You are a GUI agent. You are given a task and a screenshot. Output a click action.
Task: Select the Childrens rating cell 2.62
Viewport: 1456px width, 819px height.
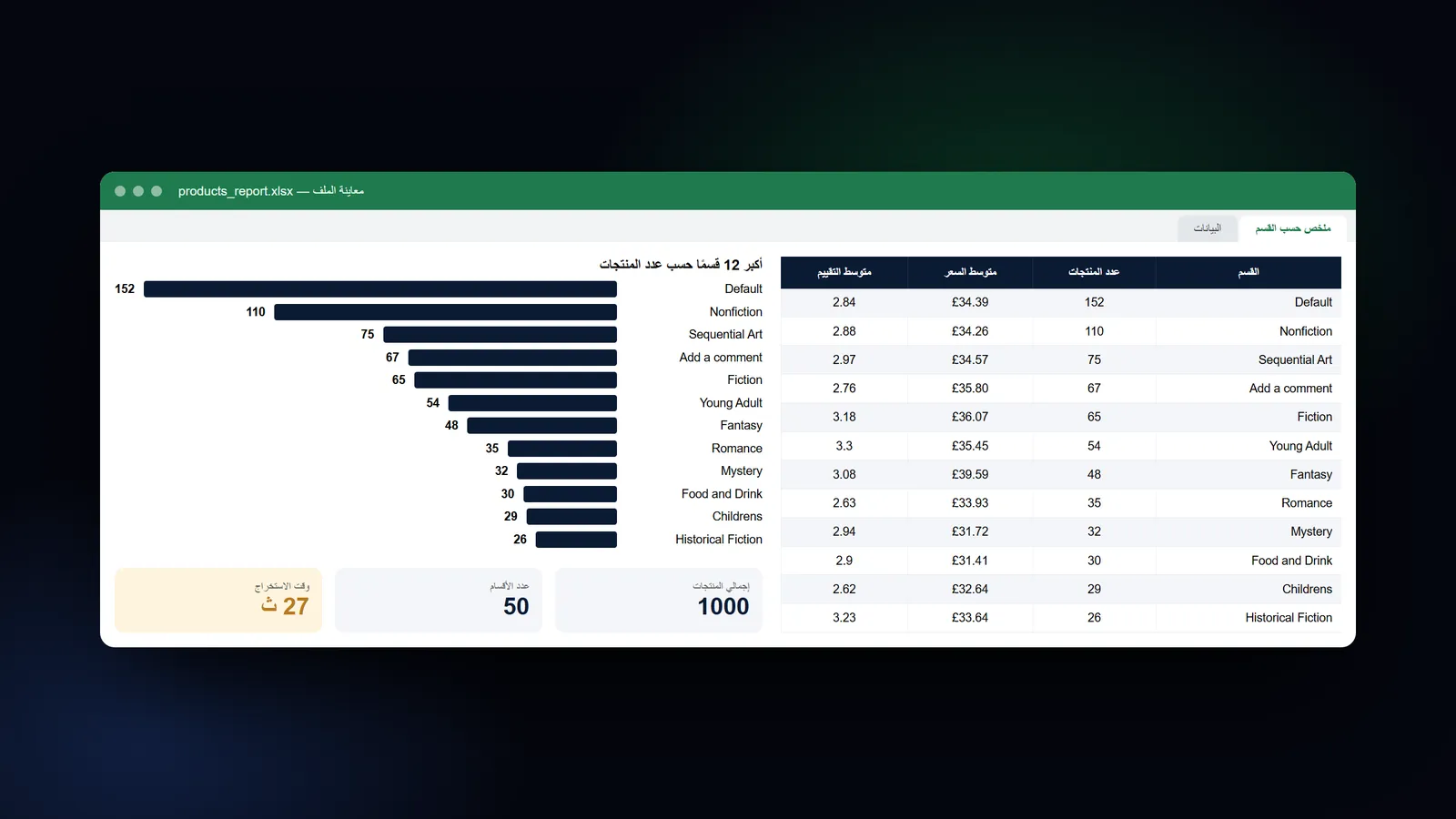pos(844,589)
